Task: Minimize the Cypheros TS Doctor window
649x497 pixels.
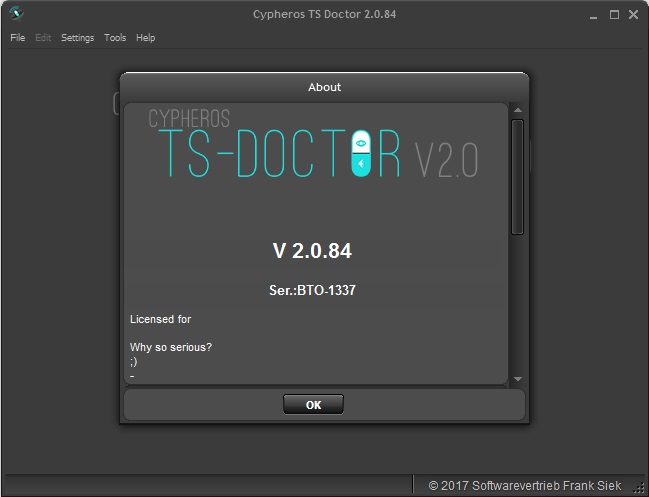Action: tap(592, 14)
